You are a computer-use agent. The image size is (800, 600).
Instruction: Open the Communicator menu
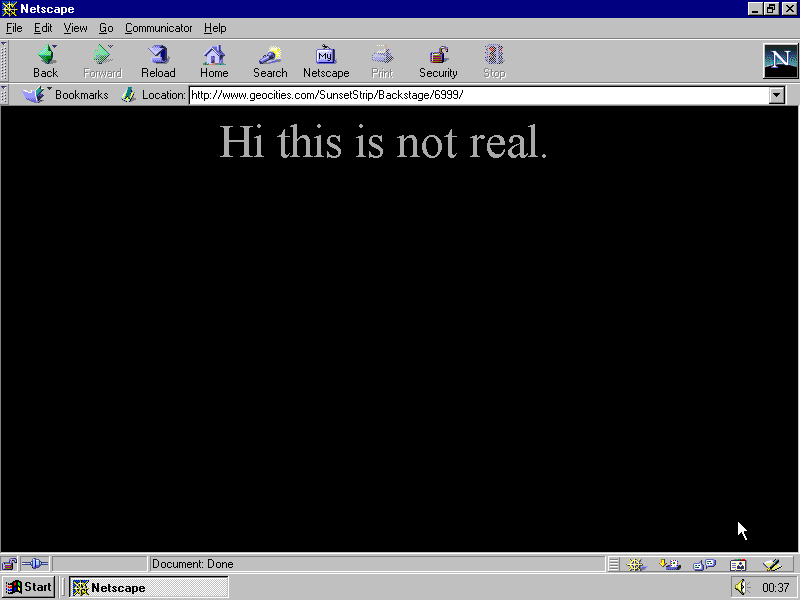click(x=158, y=28)
